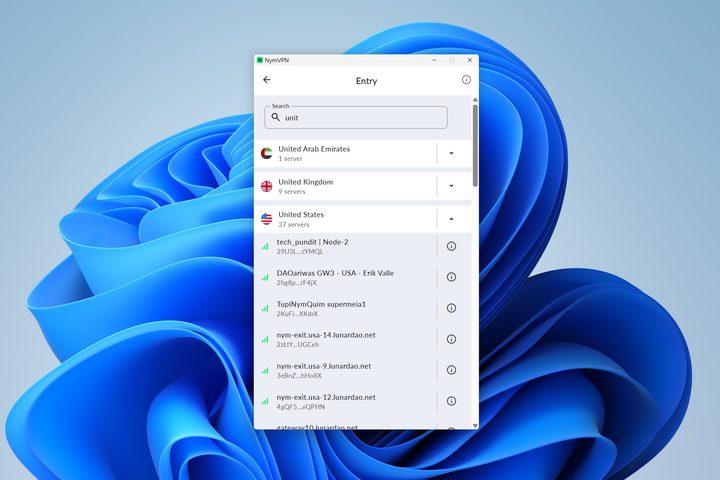
Task: Choose the tech_pundit | Node-2 server
Action: coord(345,246)
